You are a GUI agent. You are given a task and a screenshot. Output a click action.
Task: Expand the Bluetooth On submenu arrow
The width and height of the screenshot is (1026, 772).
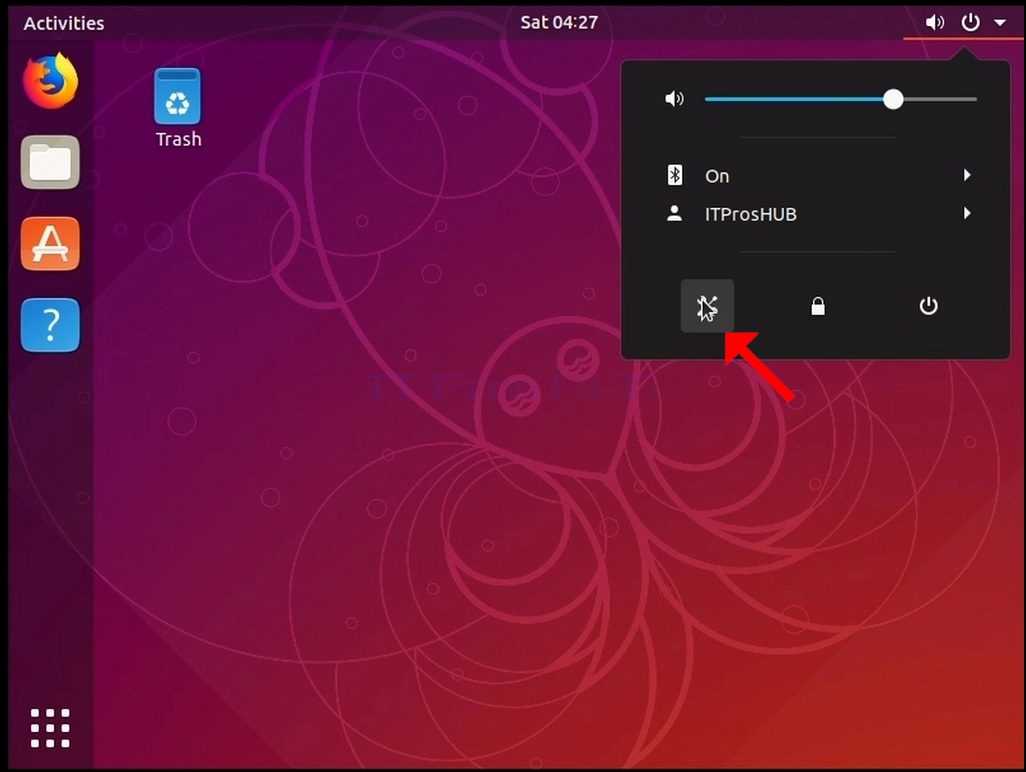click(966, 175)
